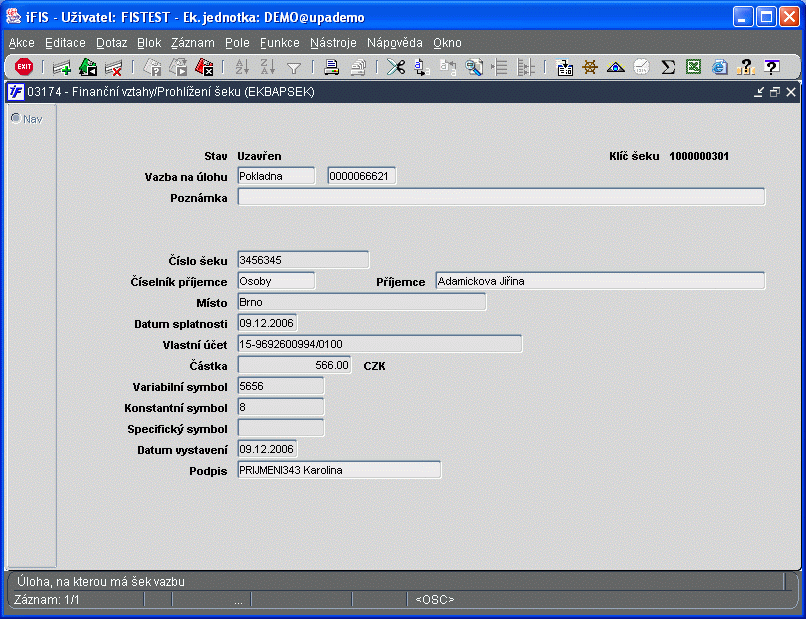Click the save record icon with green arrow
806x619 pixels.
(x=88, y=67)
